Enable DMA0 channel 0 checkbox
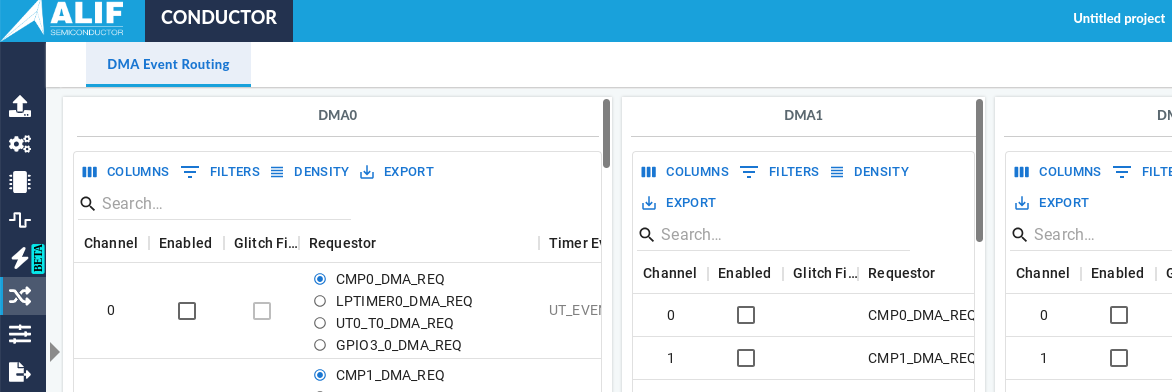Viewport: 1172px width, 392px height. pyautogui.click(x=187, y=310)
